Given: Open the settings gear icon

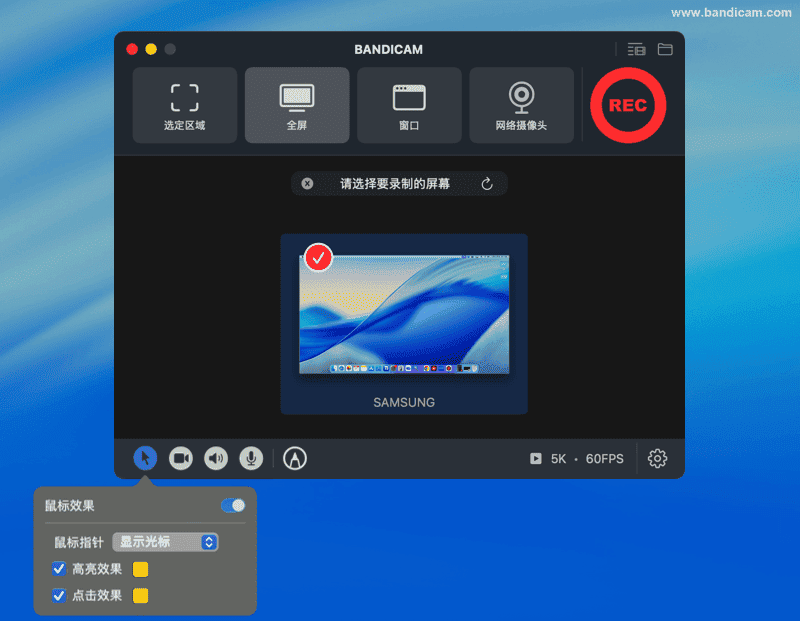Looking at the screenshot, I should (x=657, y=458).
